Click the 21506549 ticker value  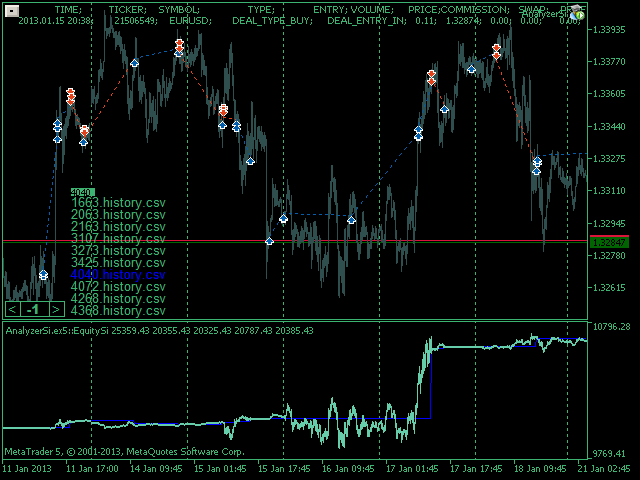click(x=136, y=20)
